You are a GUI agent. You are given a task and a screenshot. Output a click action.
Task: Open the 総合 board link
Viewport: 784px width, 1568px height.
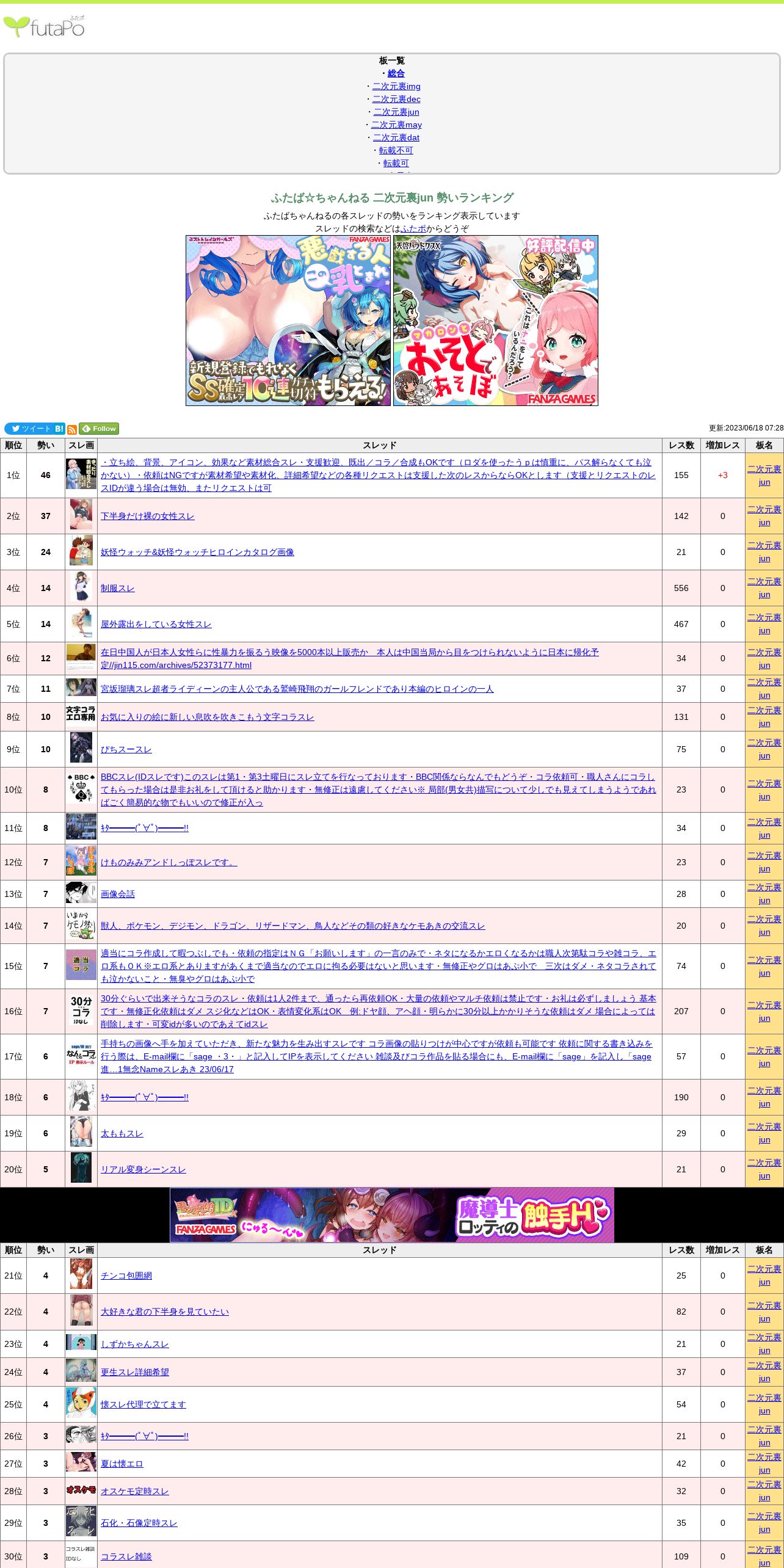click(396, 73)
